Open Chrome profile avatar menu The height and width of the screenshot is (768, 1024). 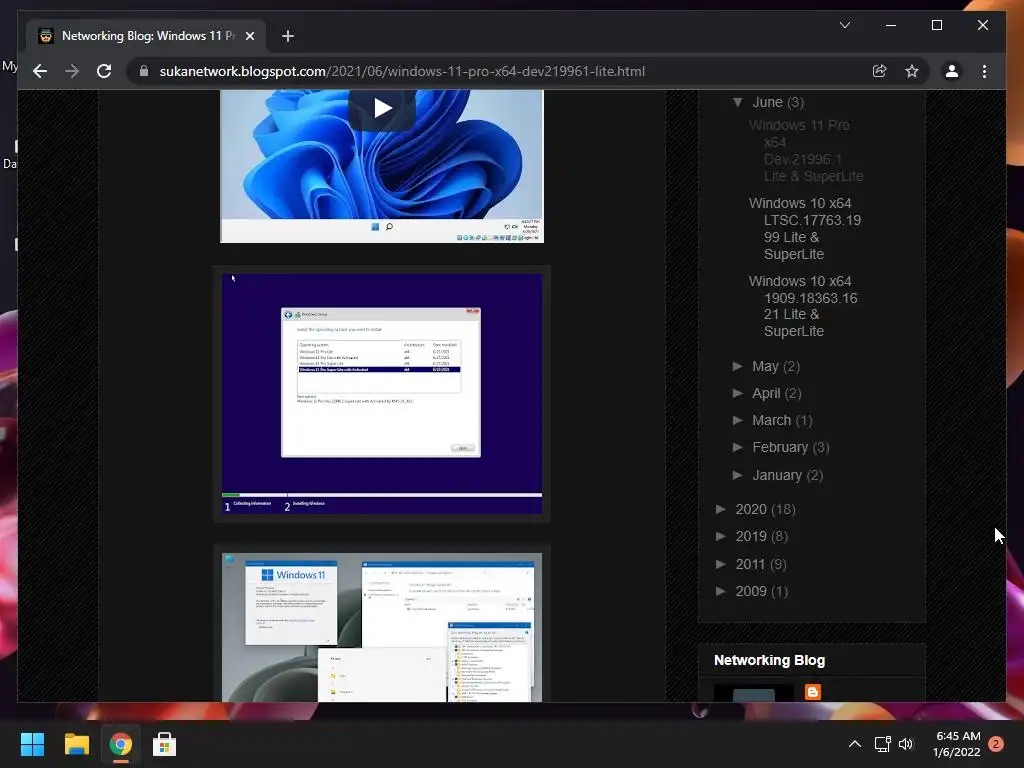point(952,71)
